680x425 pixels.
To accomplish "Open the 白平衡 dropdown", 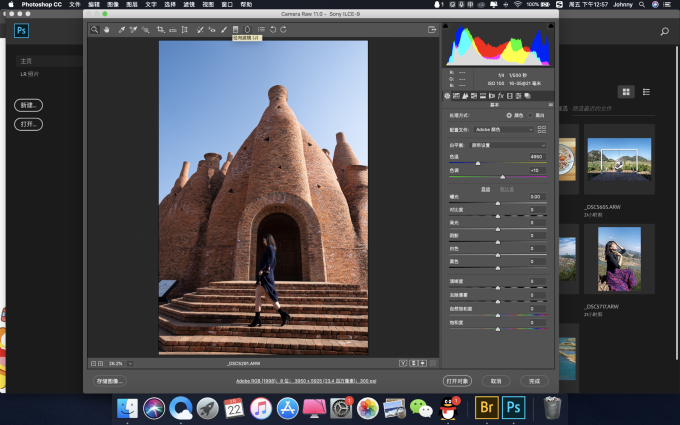I will tap(508, 145).
